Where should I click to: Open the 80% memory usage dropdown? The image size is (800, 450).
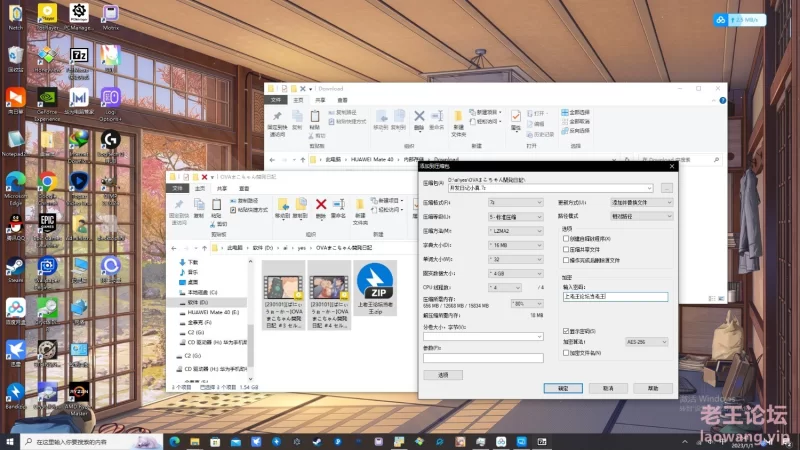click(527, 304)
